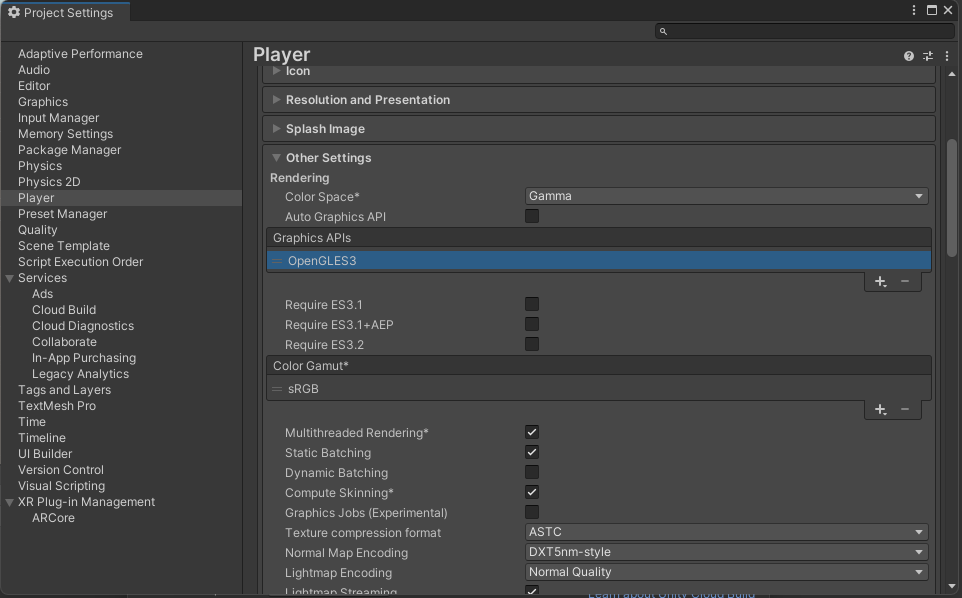
Task: Open TextMesh Pro settings
Action: click(57, 405)
